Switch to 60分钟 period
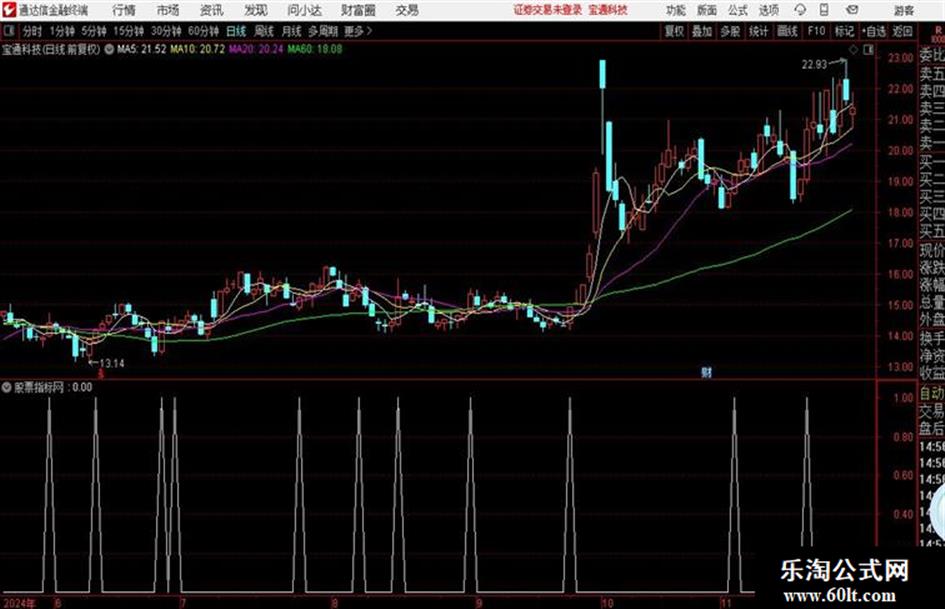The width and height of the screenshot is (945, 609). 203,31
